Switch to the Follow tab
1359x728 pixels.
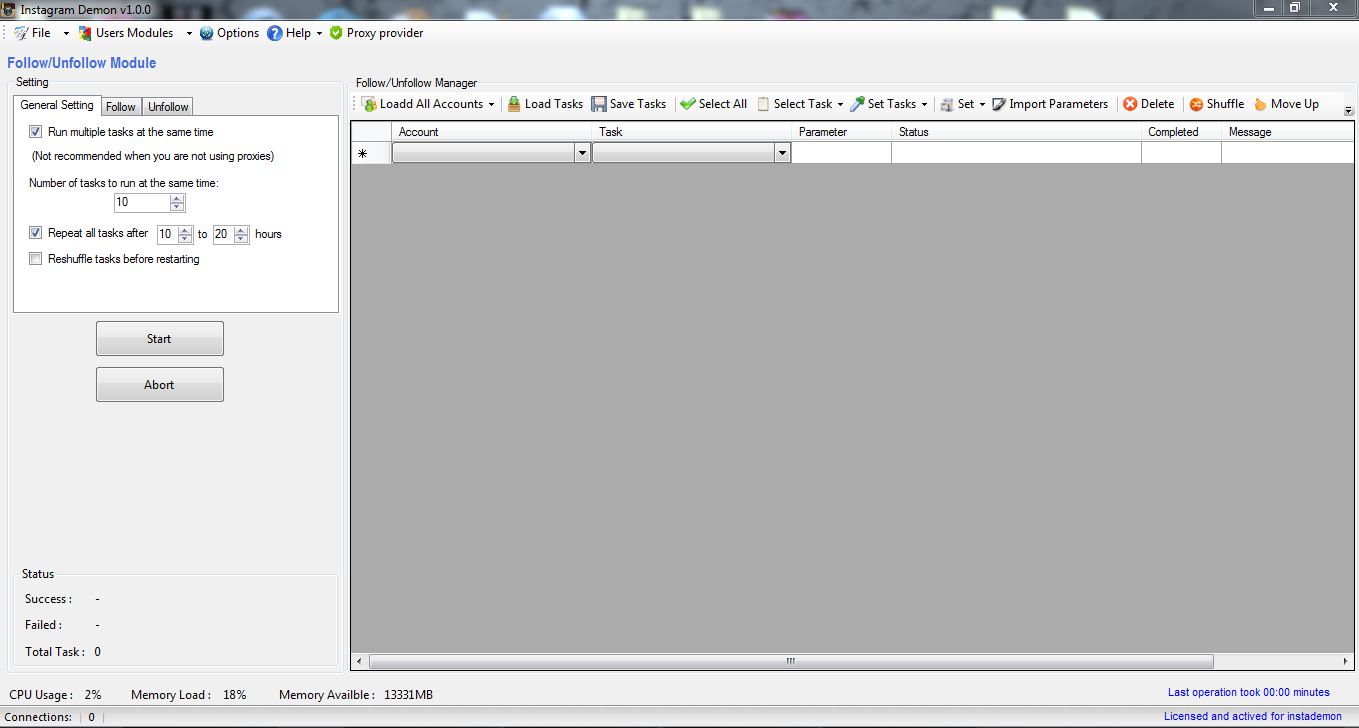(121, 107)
